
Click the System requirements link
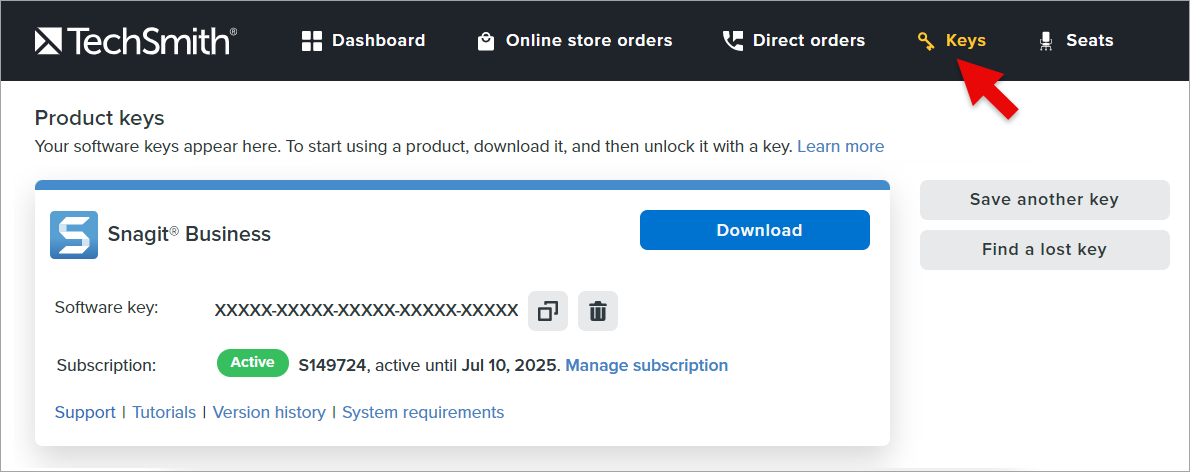[423, 412]
